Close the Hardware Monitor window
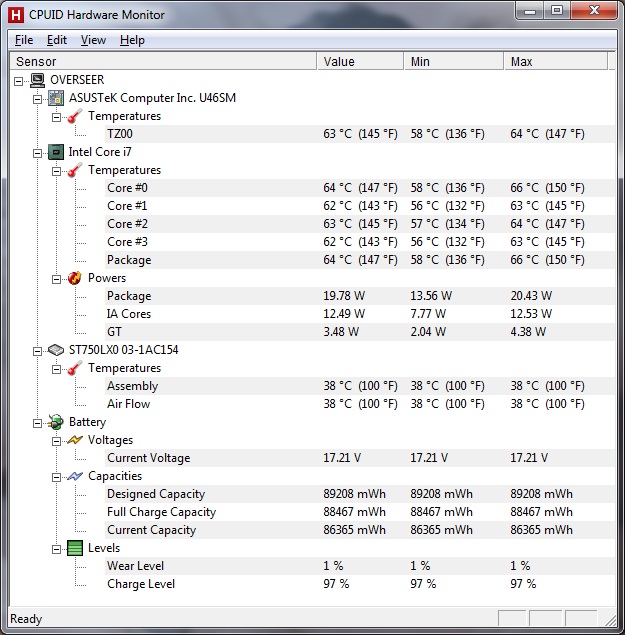Screen dimensions: 625x635 coord(594,11)
